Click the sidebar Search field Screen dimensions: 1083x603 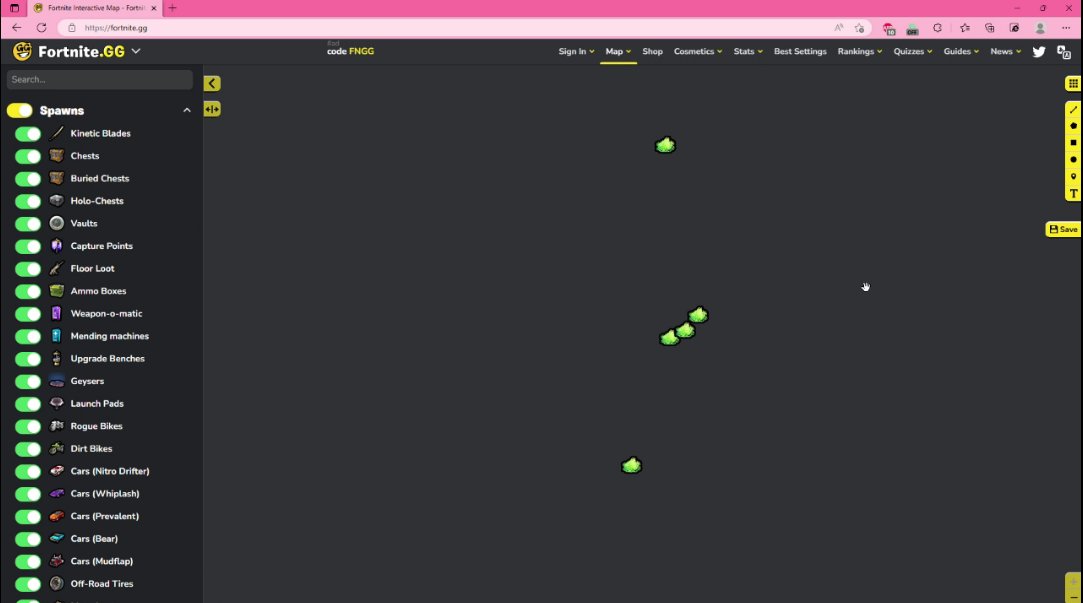click(x=99, y=79)
